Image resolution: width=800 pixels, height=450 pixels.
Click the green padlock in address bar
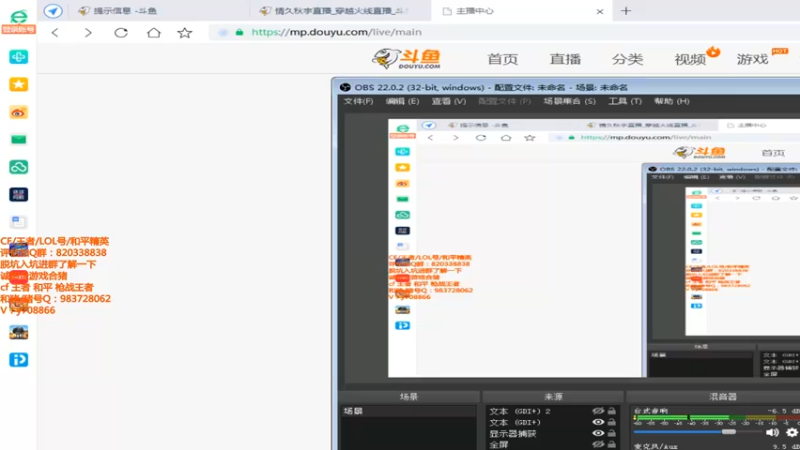239,32
